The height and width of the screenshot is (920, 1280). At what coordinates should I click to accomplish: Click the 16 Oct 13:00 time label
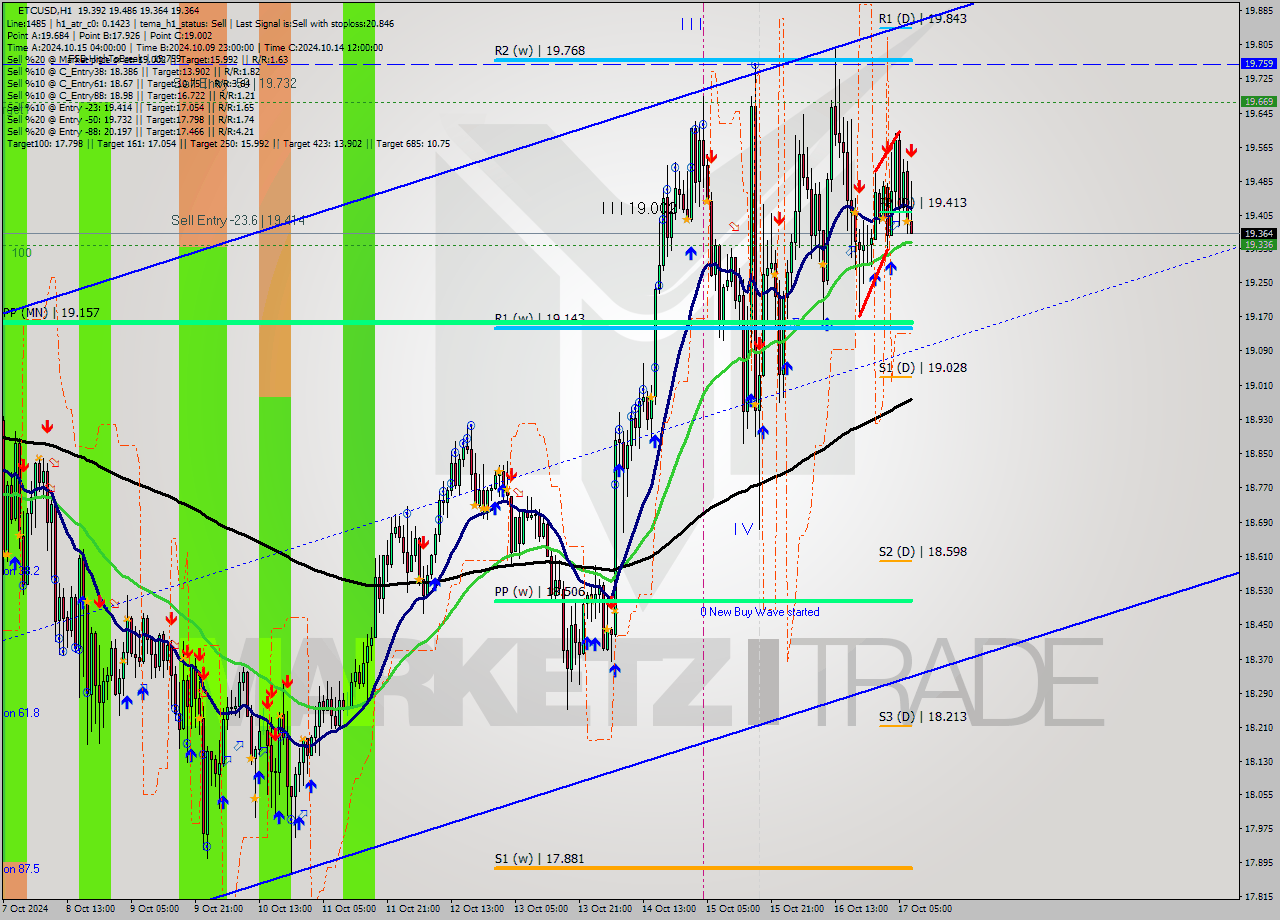860,909
